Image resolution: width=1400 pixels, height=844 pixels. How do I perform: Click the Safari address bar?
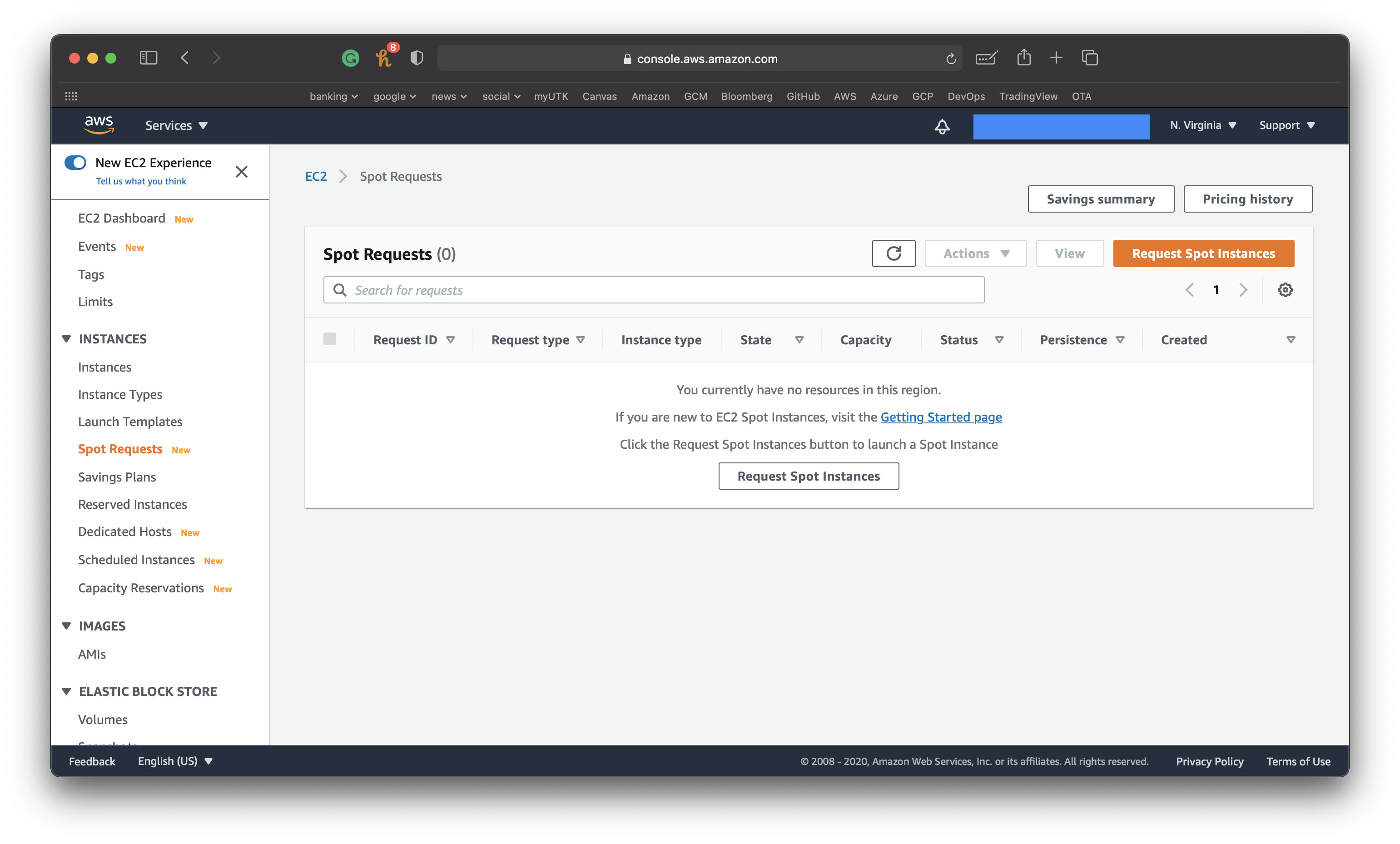[700, 59]
